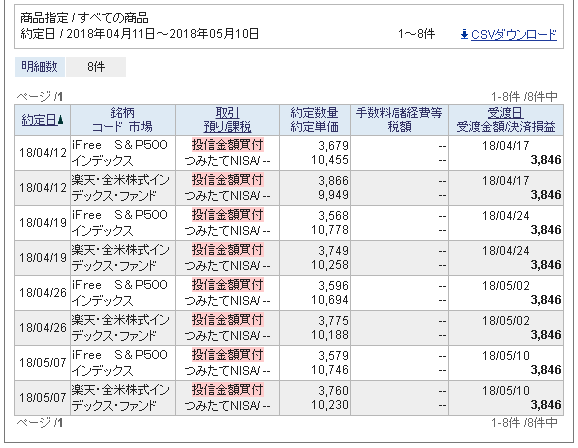Click the bottom 1-8件 /8件中 label
Image resolution: width=578 pixels, height=448 pixels.
(x=524, y=423)
